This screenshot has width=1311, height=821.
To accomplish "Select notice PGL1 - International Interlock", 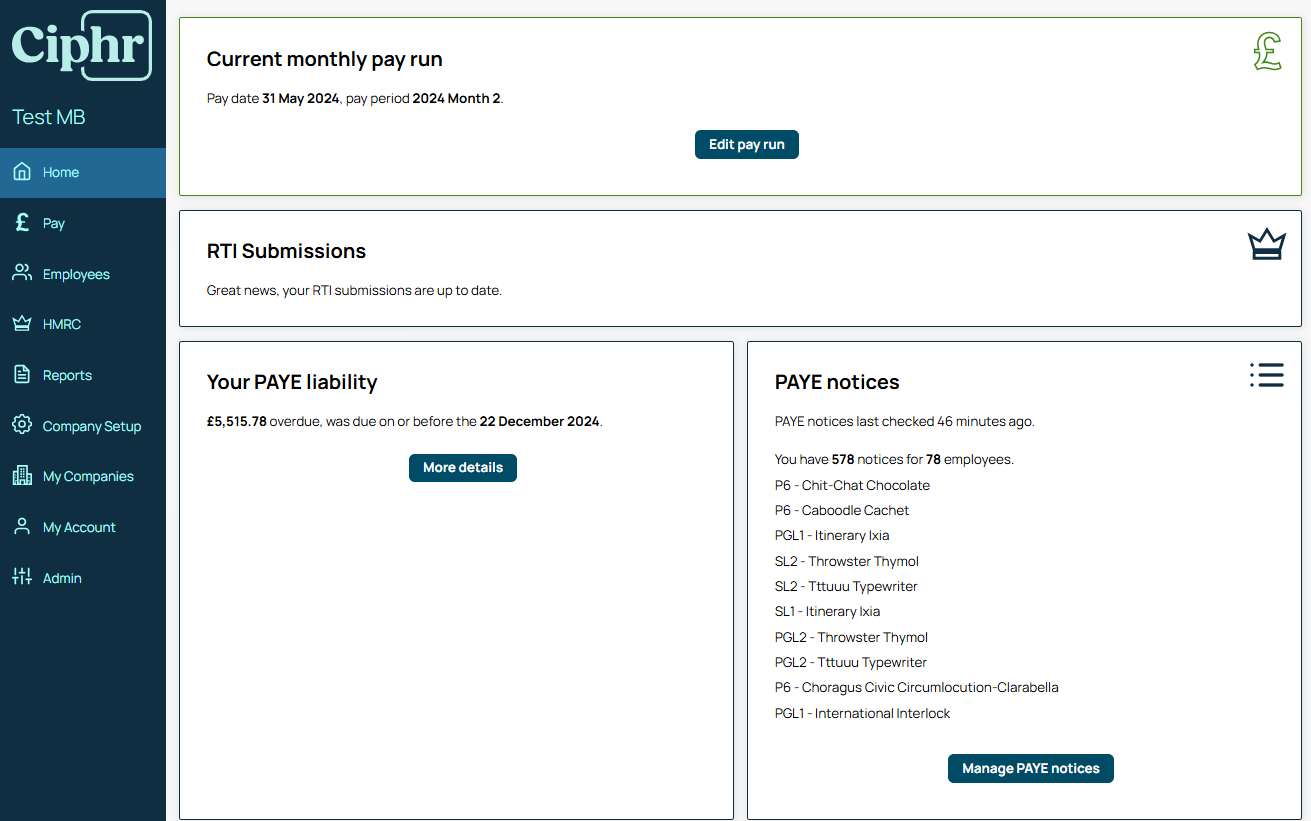I will (x=862, y=713).
